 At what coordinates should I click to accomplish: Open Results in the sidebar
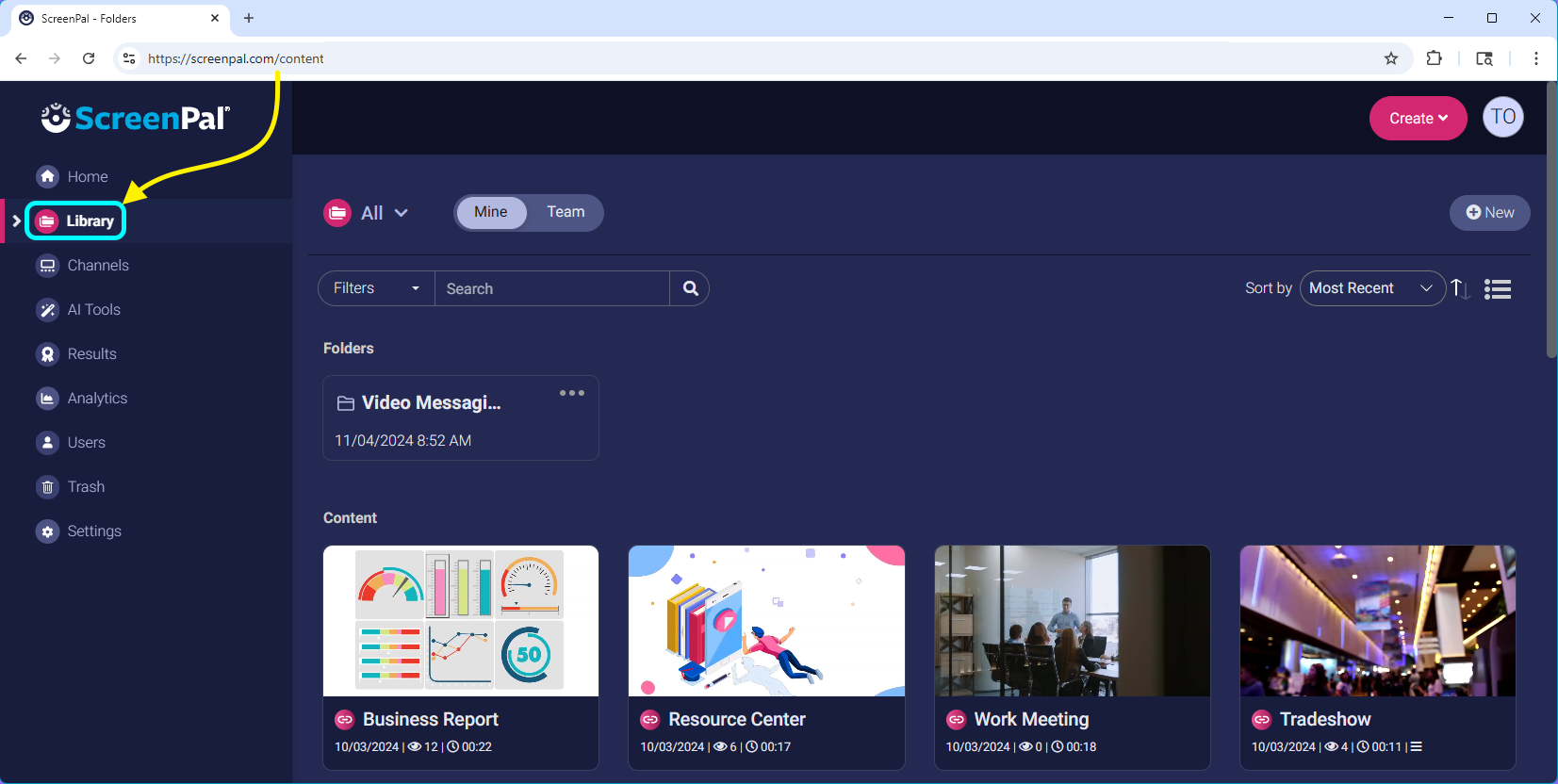pyautogui.click(x=76, y=353)
